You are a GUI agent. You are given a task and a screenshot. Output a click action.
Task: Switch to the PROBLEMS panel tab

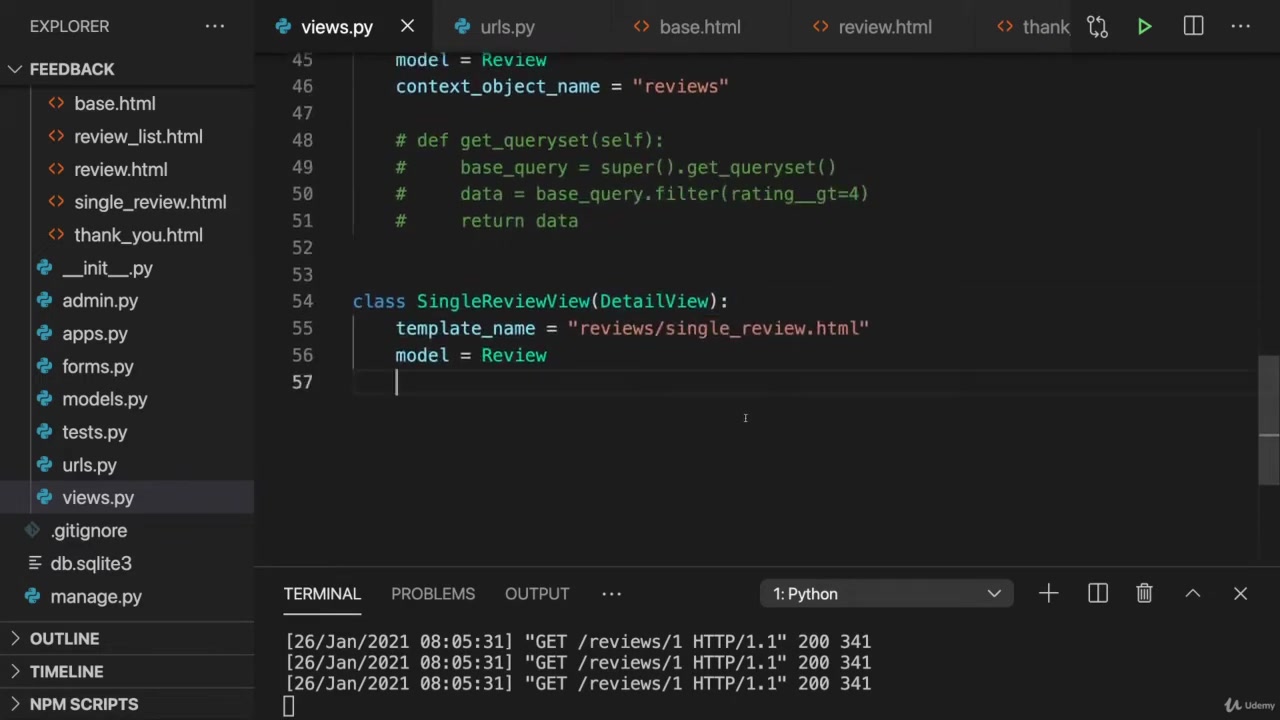pos(432,594)
